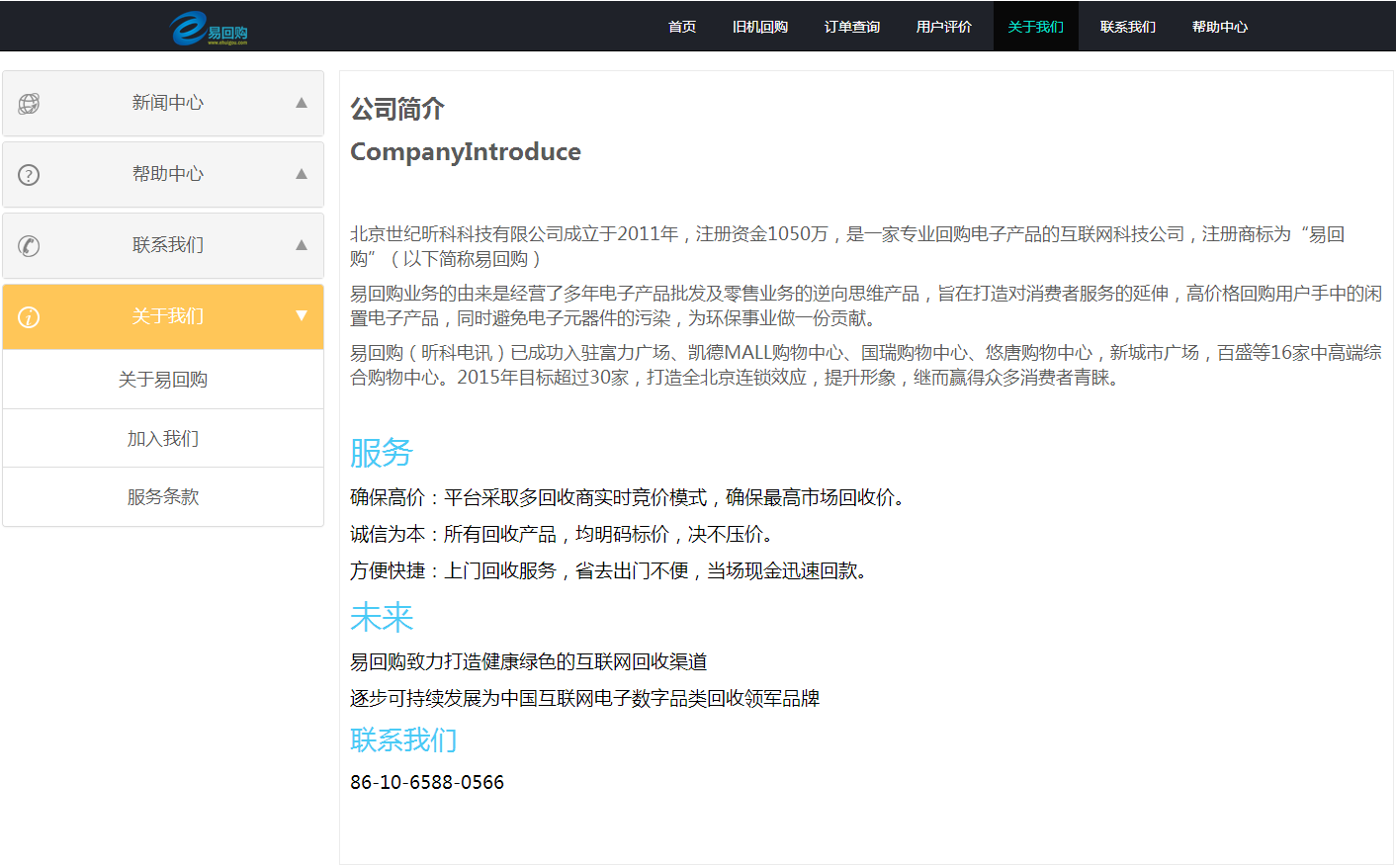The width and height of the screenshot is (1396, 868).
Task: Open 帮助中心 in the top navigation
Action: click(x=1220, y=27)
